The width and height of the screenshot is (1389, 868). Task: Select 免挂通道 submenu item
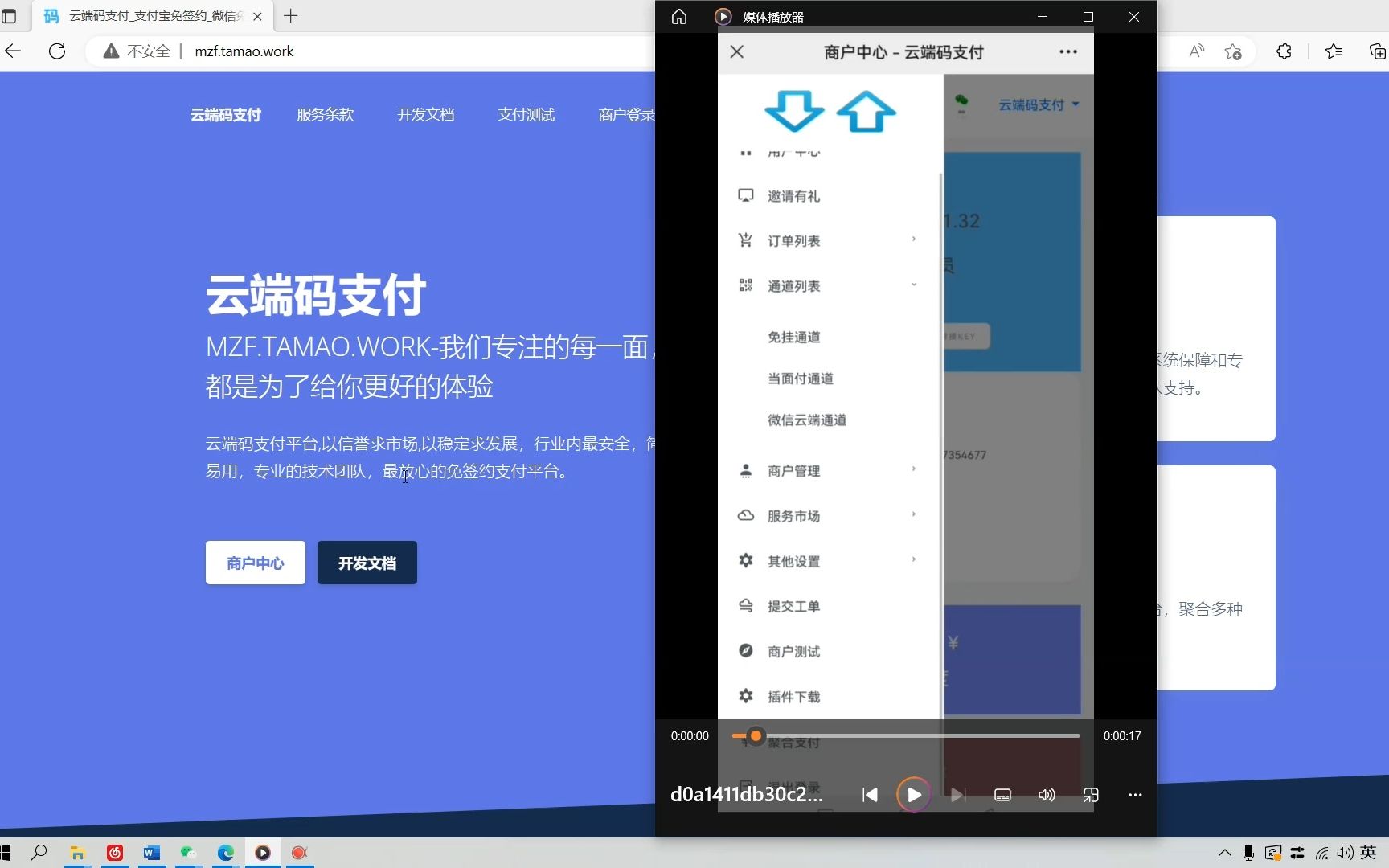(793, 337)
